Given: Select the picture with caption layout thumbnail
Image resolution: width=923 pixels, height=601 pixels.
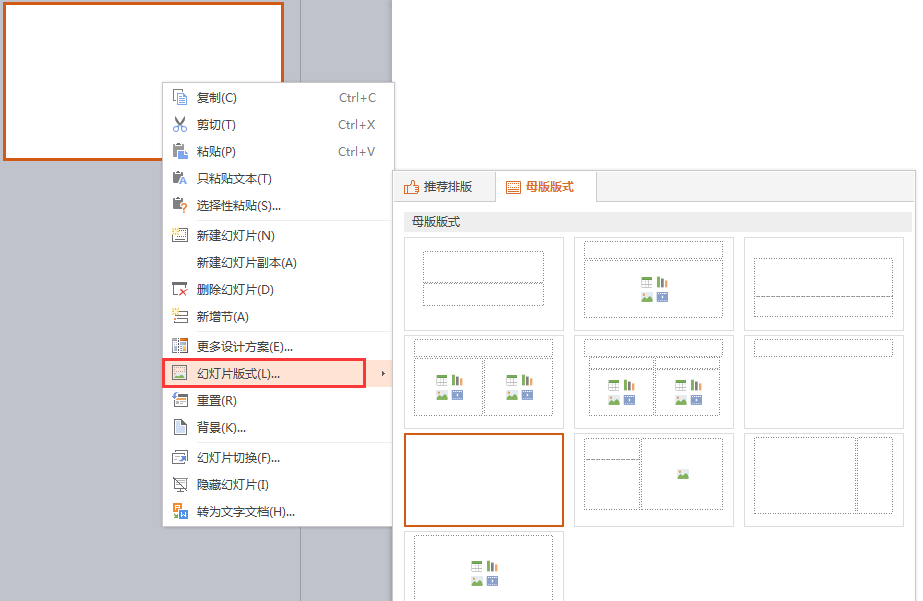Looking at the screenshot, I should [653, 480].
